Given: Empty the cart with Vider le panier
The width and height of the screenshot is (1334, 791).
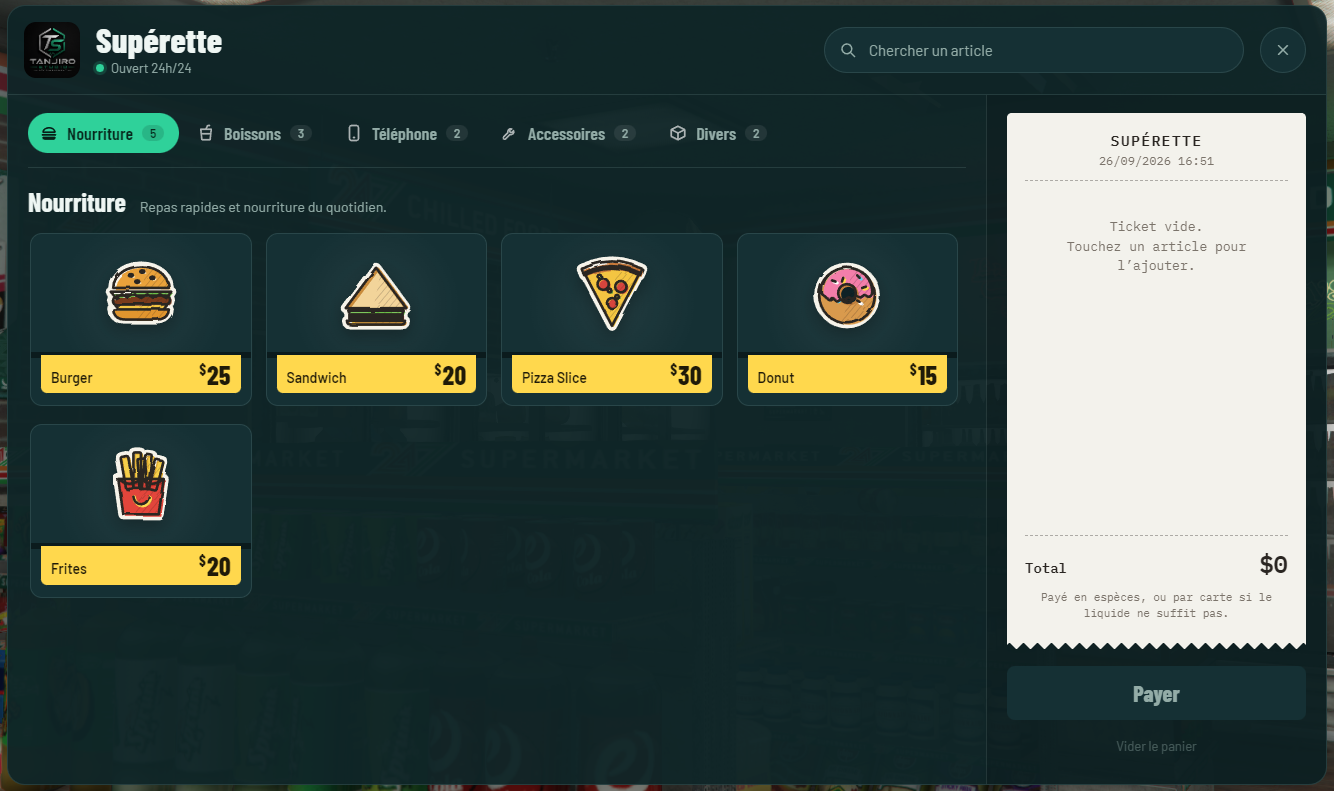Looking at the screenshot, I should pos(1156,746).
